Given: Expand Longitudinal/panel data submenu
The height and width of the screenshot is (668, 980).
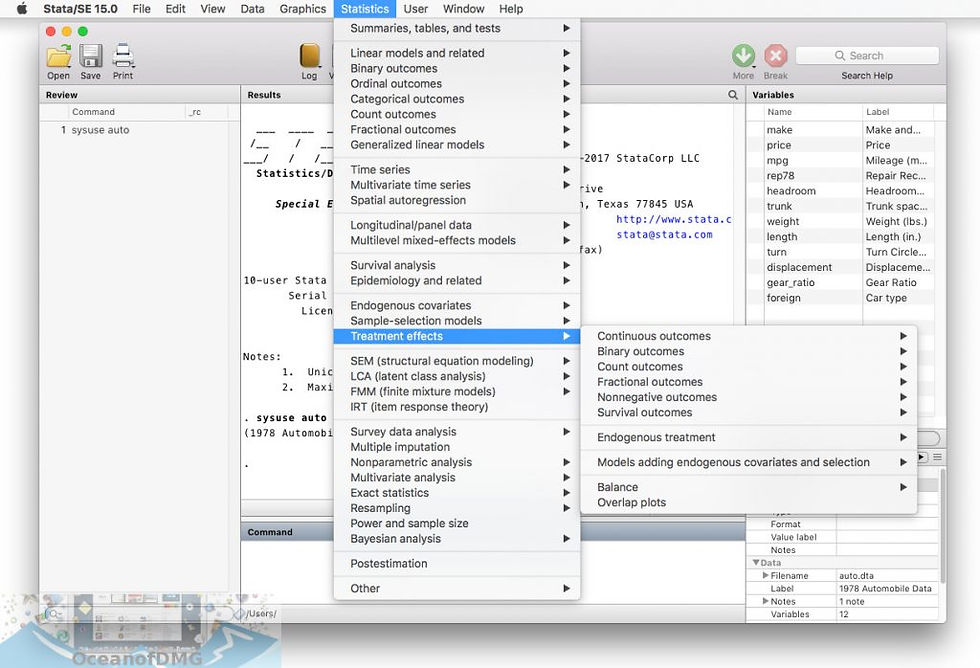Looking at the screenshot, I should click(x=457, y=225).
